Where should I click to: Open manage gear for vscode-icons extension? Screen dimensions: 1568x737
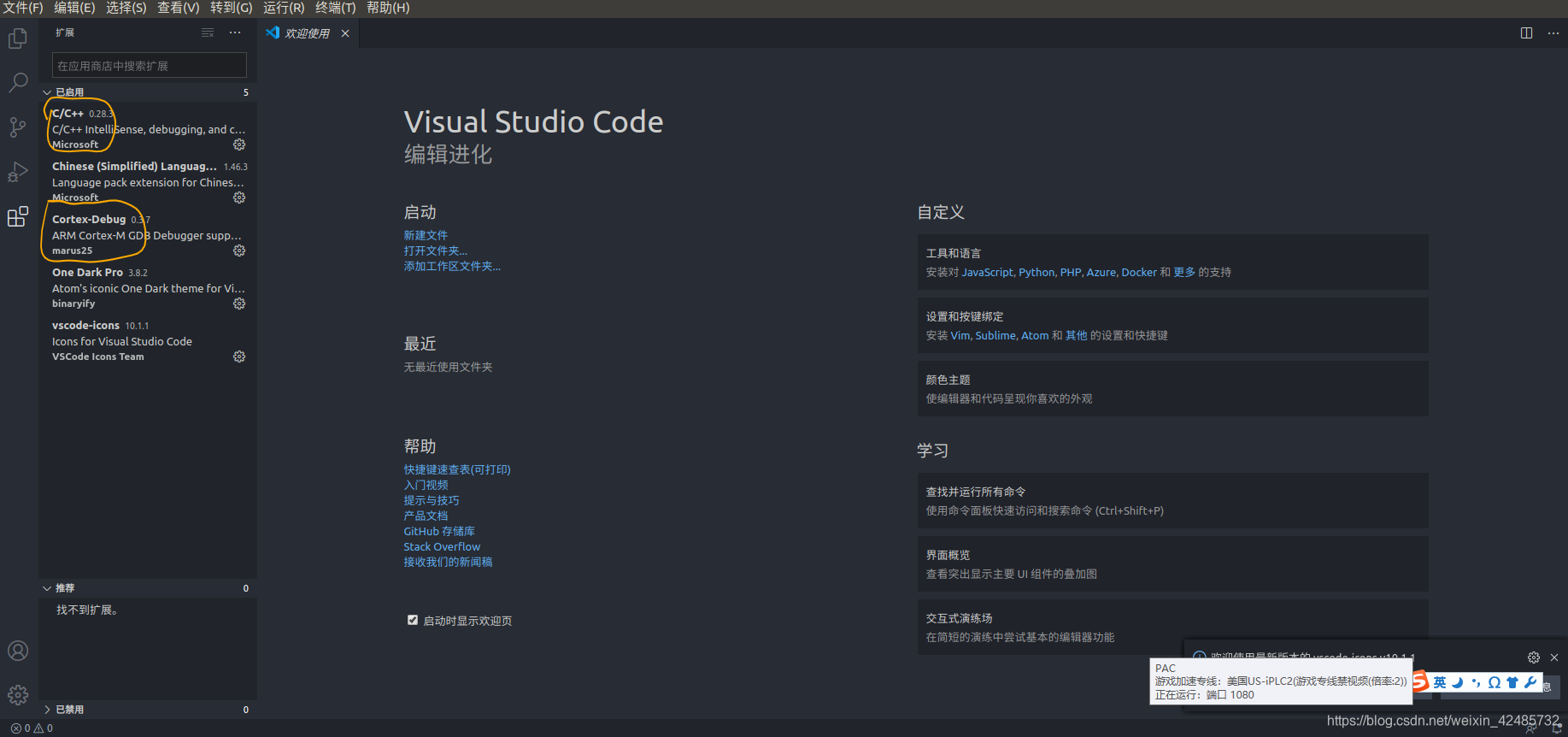pyautogui.click(x=239, y=357)
